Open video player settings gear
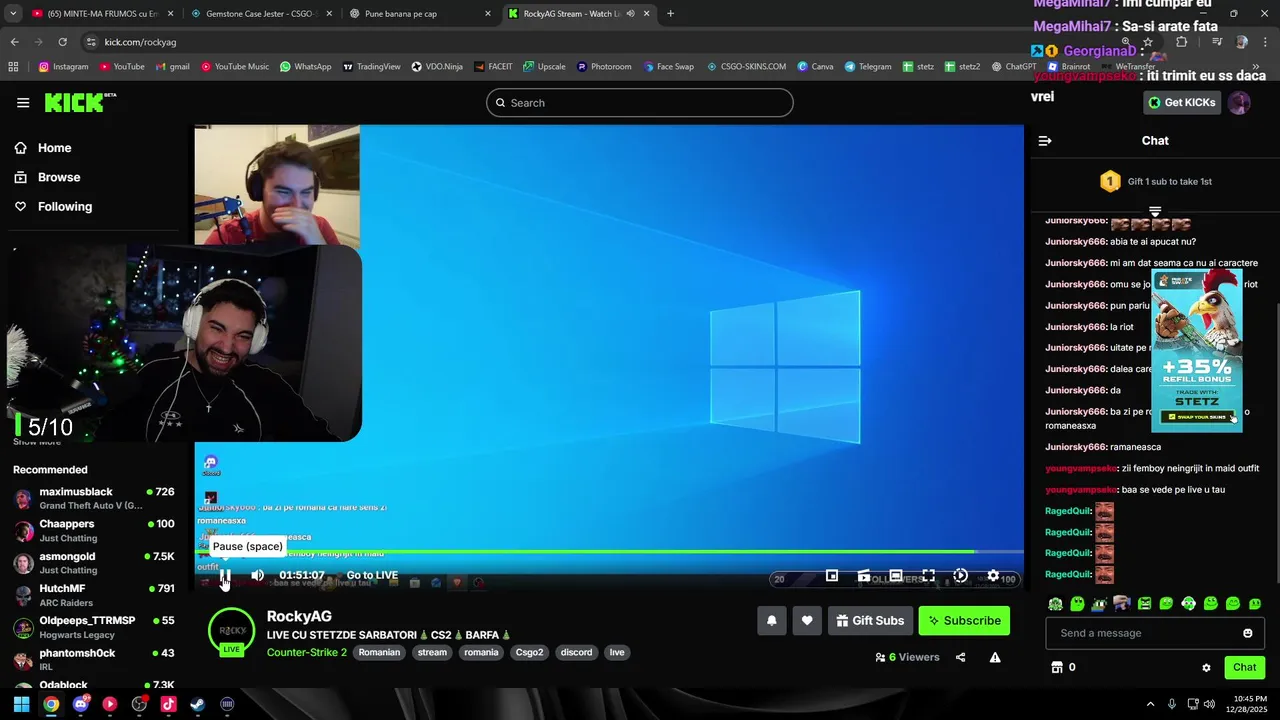Screen dimensions: 1280x720 [x=993, y=575]
